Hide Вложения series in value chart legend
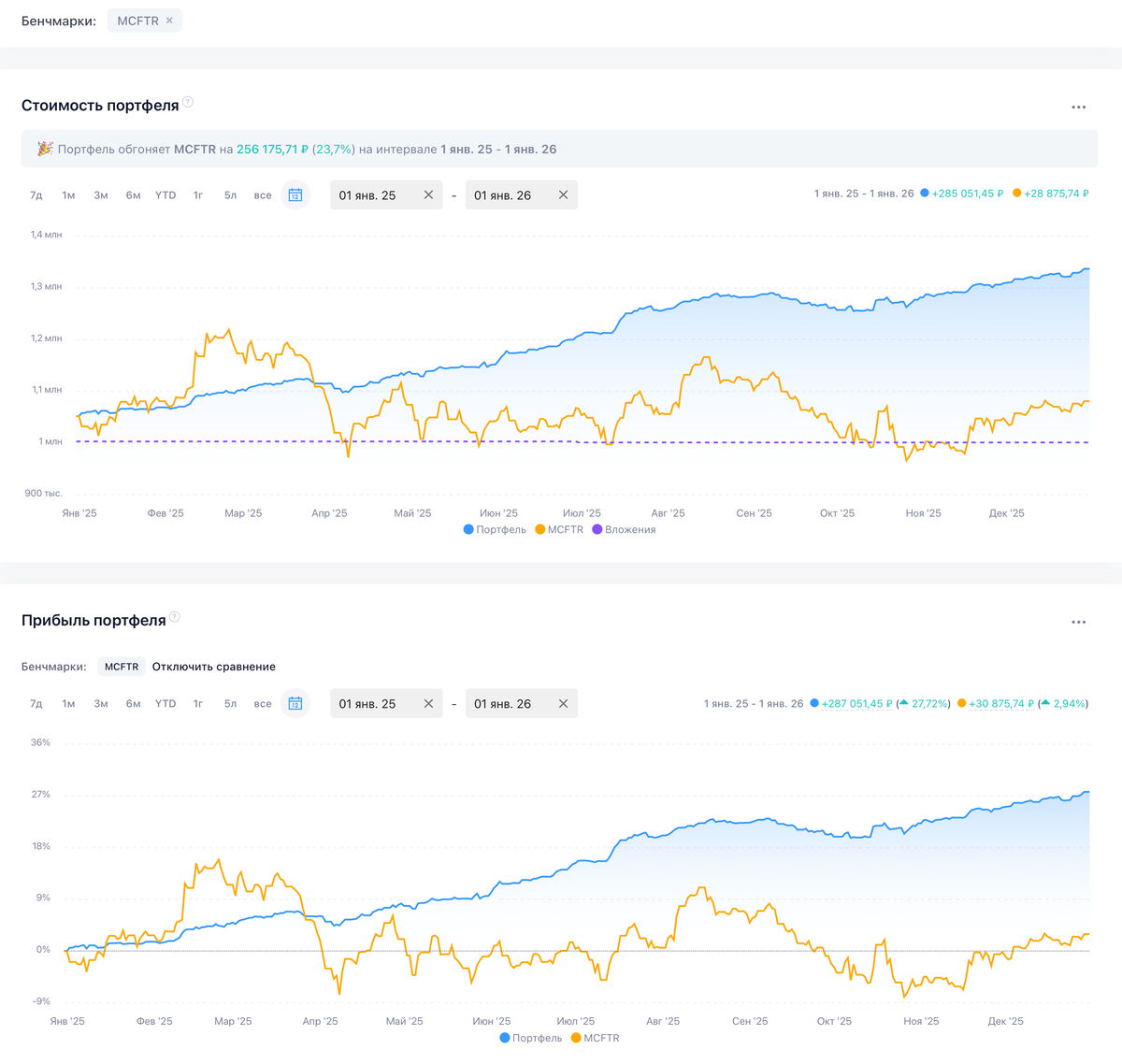The width and height of the screenshot is (1122, 1064). coord(624,530)
